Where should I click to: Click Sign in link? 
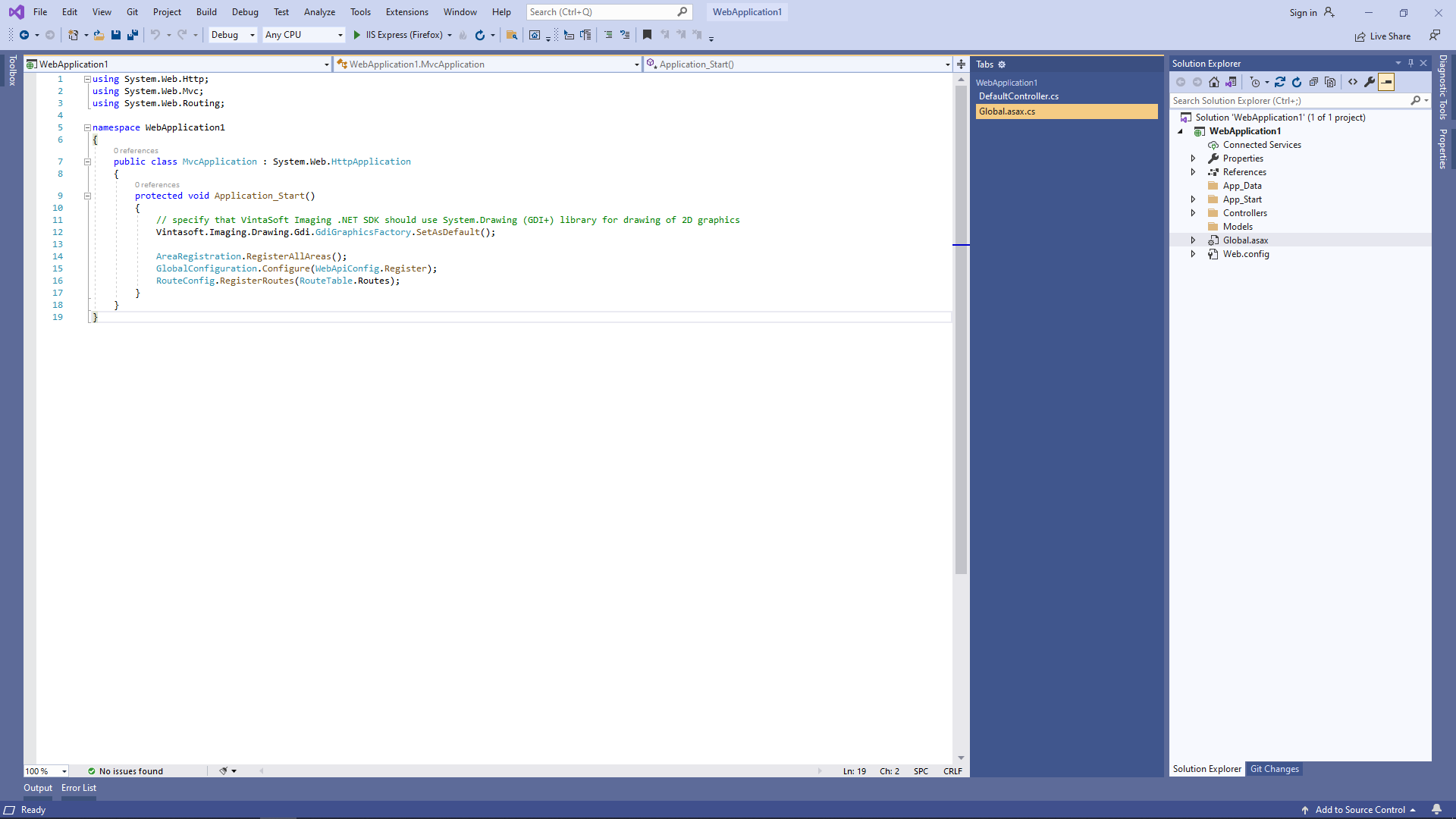(1303, 13)
